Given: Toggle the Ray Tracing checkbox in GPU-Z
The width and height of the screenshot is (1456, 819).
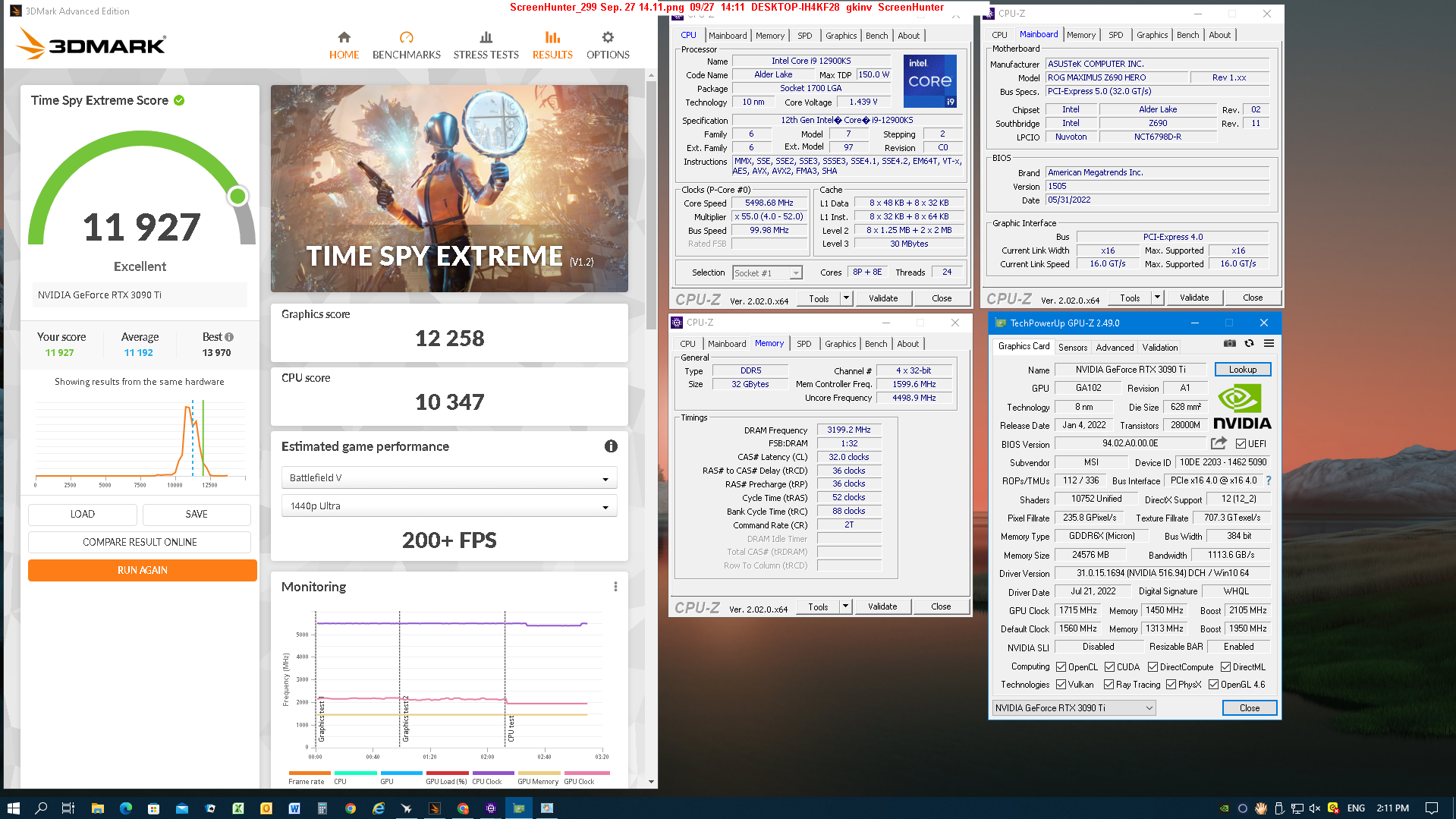Looking at the screenshot, I should click(x=1109, y=685).
